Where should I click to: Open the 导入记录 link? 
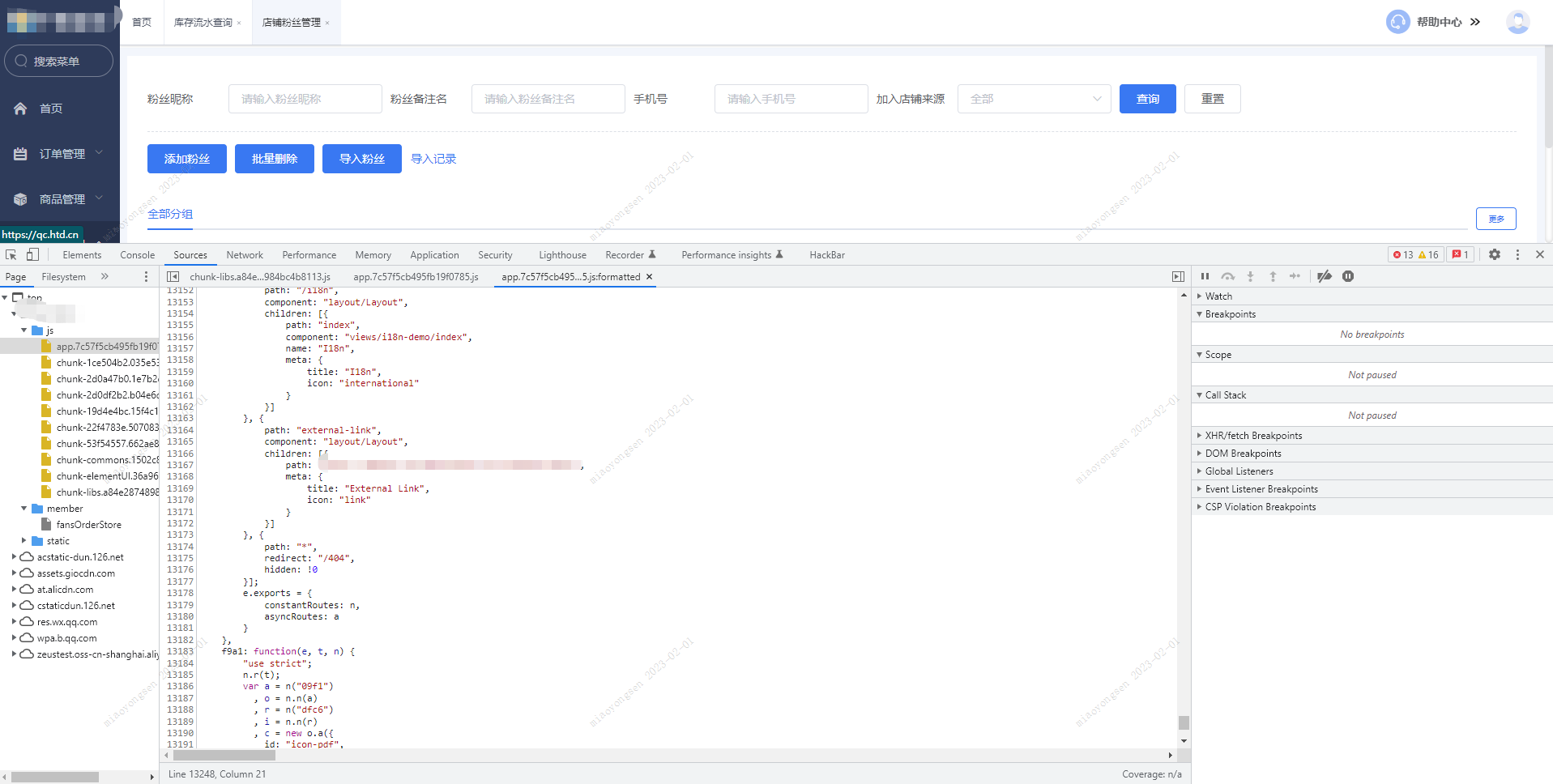pyautogui.click(x=433, y=159)
